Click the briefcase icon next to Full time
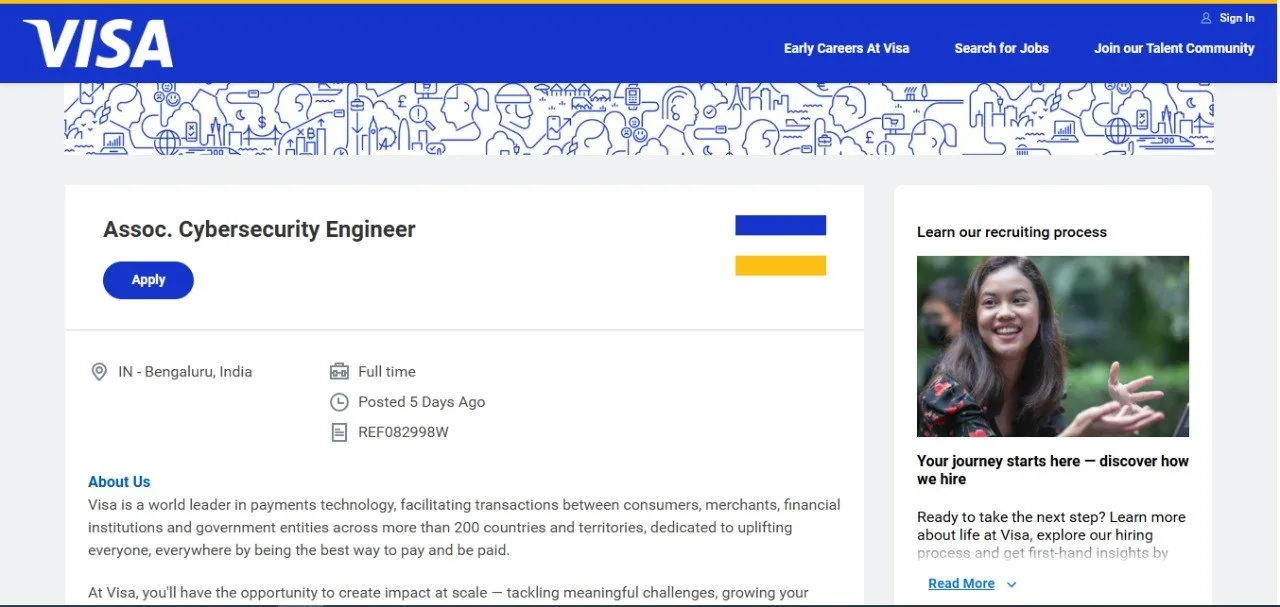1280x607 pixels. 339,371
